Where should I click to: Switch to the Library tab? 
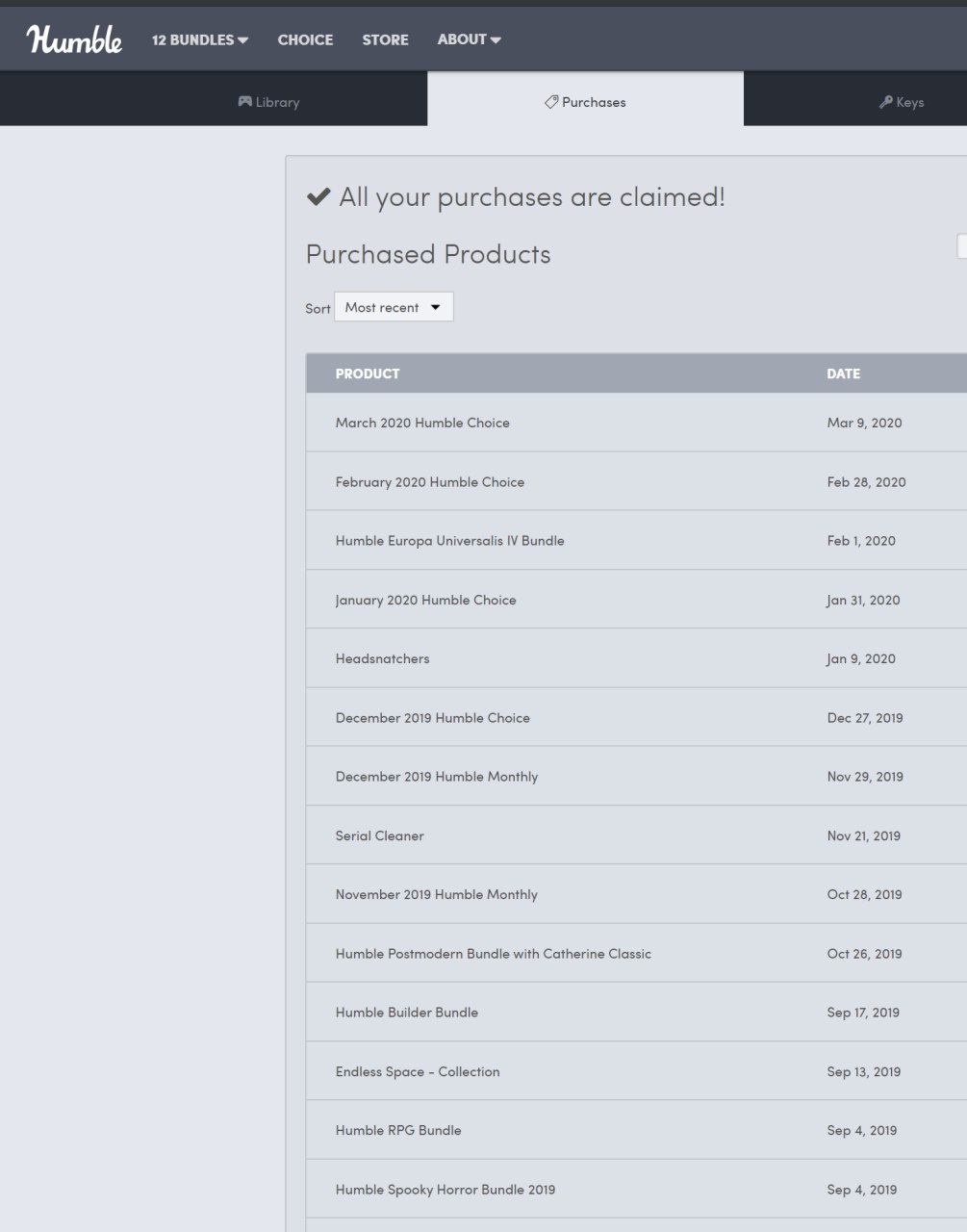268,101
